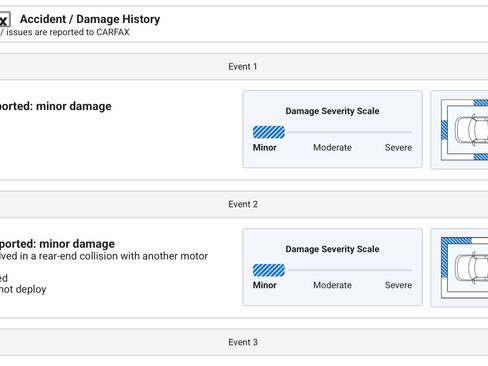Click Event 1 Damage Severity Scale title
The height and width of the screenshot is (366, 488).
click(x=332, y=111)
